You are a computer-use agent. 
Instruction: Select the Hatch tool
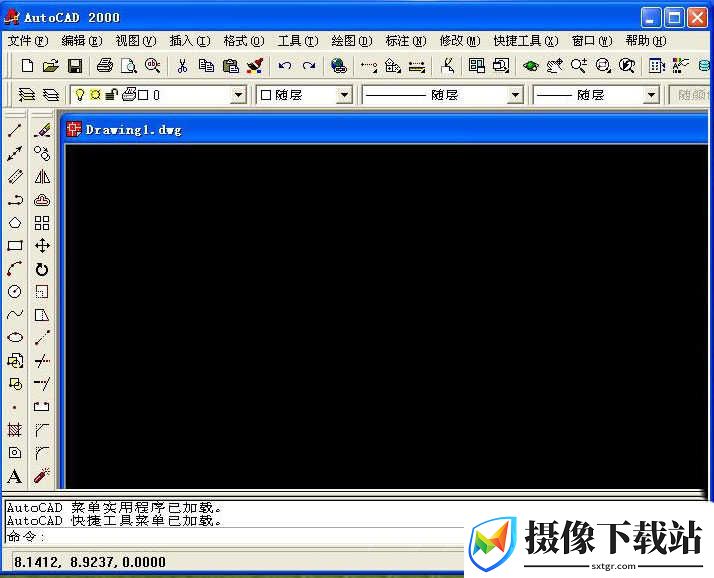(x=15, y=430)
